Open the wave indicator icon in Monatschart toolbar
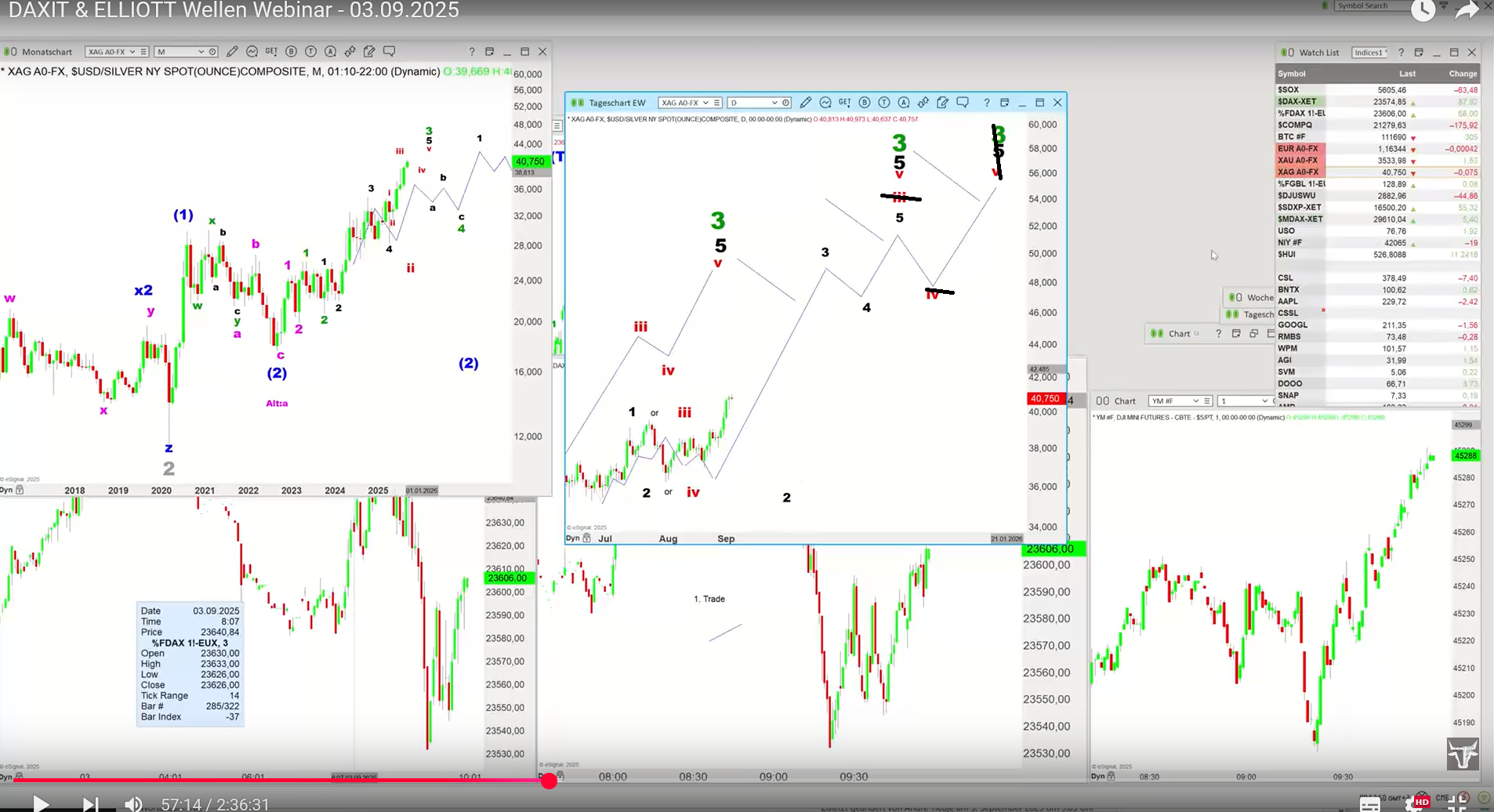The width and height of the screenshot is (1494, 812). tap(252, 52)
